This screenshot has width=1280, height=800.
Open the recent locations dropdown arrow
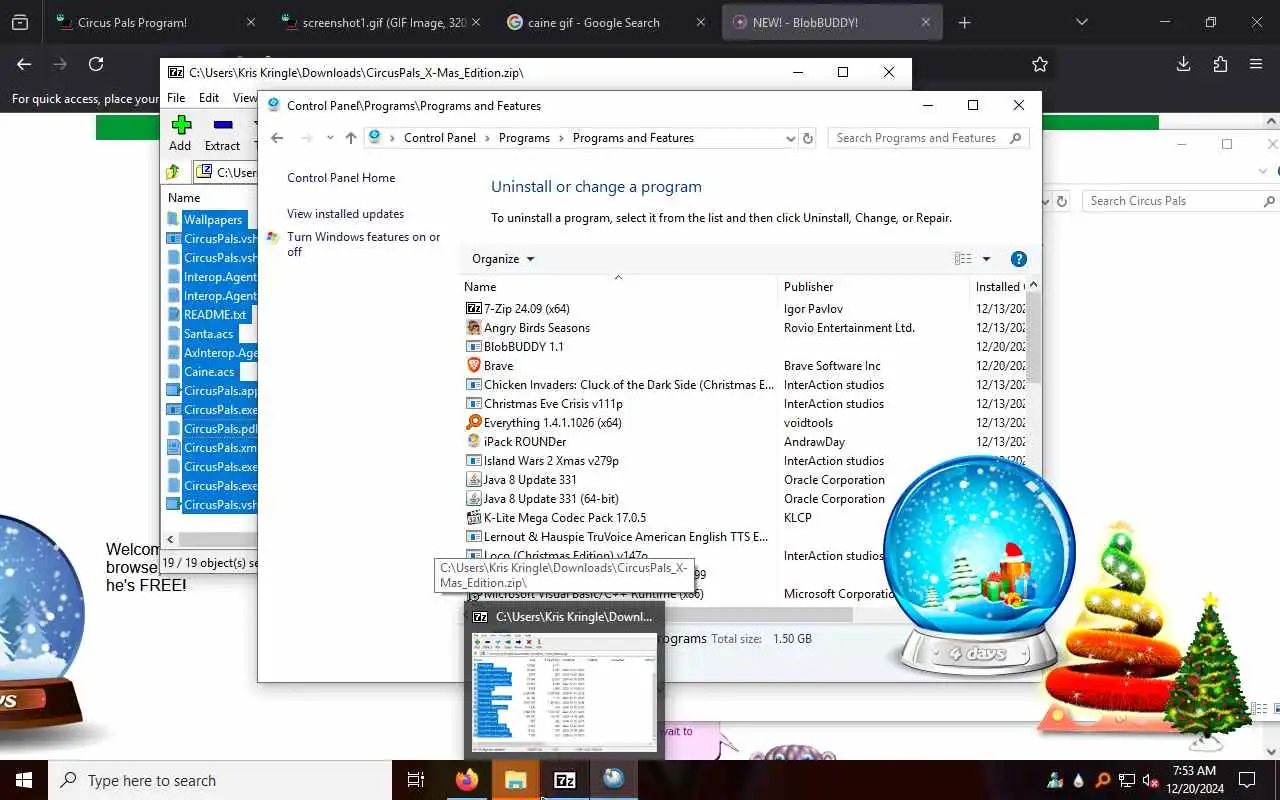pos(330,138)
